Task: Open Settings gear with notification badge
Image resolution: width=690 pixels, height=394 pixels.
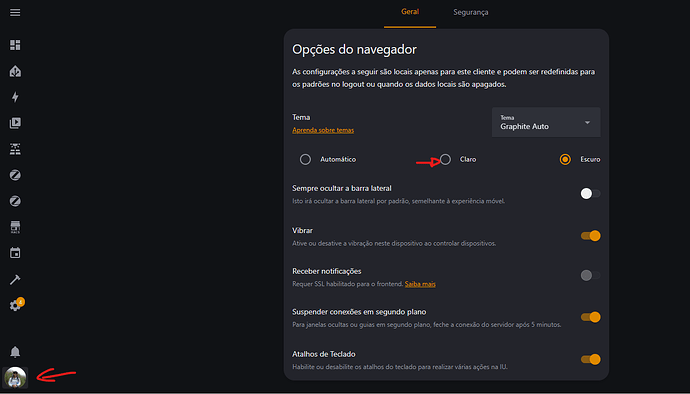Action: click(x=17, y=305)
